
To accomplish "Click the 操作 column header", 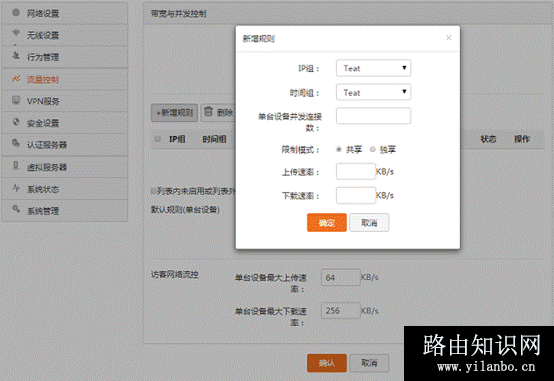I will [x=522, y=139].
